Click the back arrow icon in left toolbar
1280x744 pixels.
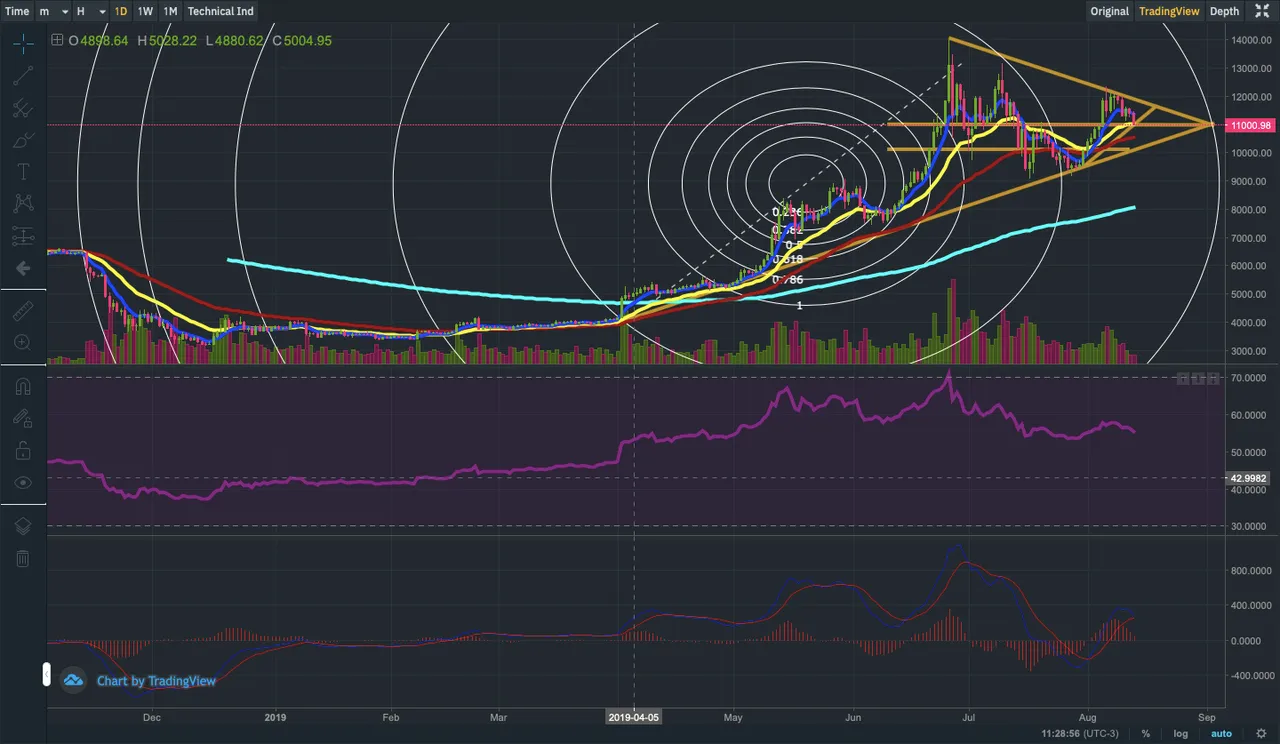(22, 268)
